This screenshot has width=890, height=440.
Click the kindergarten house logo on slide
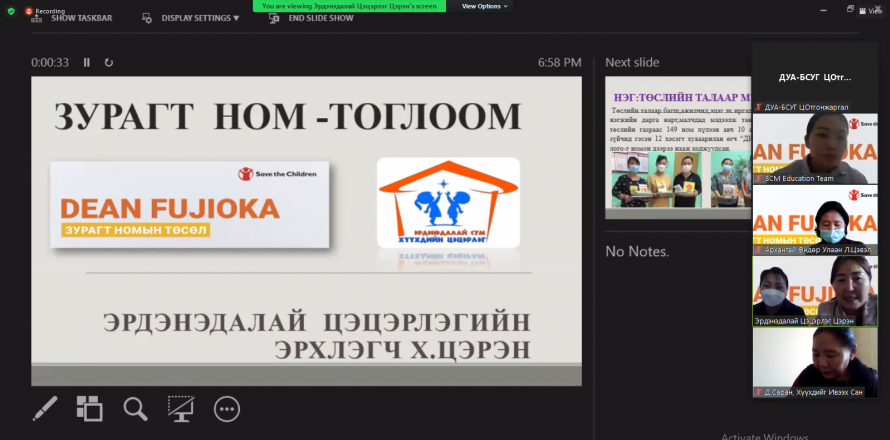pyautogui.click(x=448, y=203)
